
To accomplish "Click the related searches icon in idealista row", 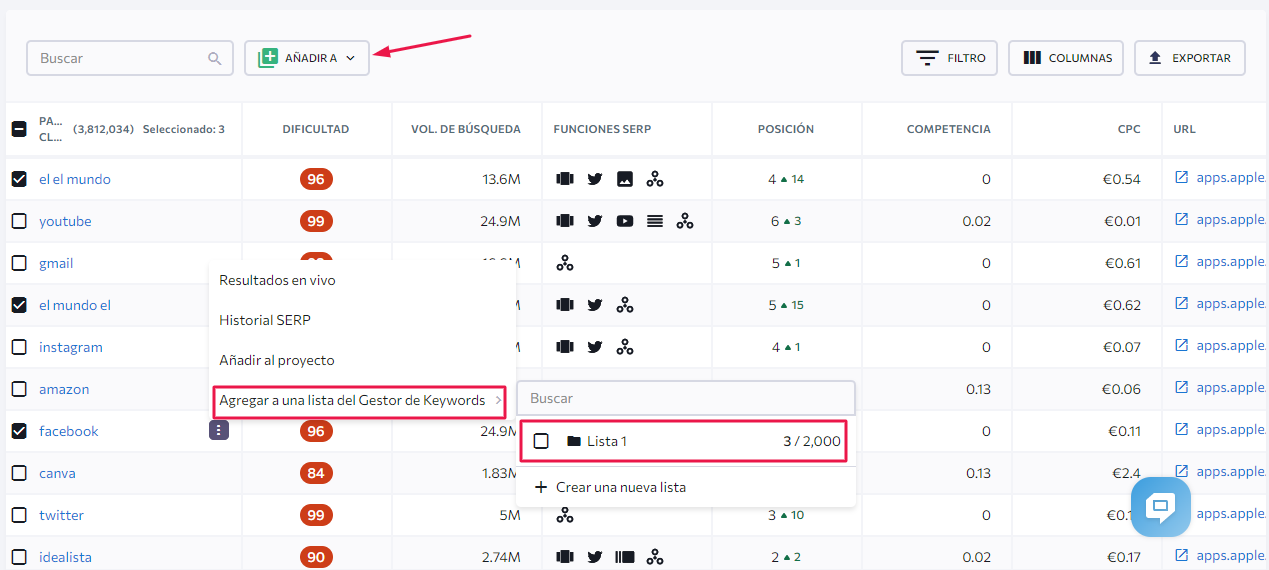I will point(655,557).
